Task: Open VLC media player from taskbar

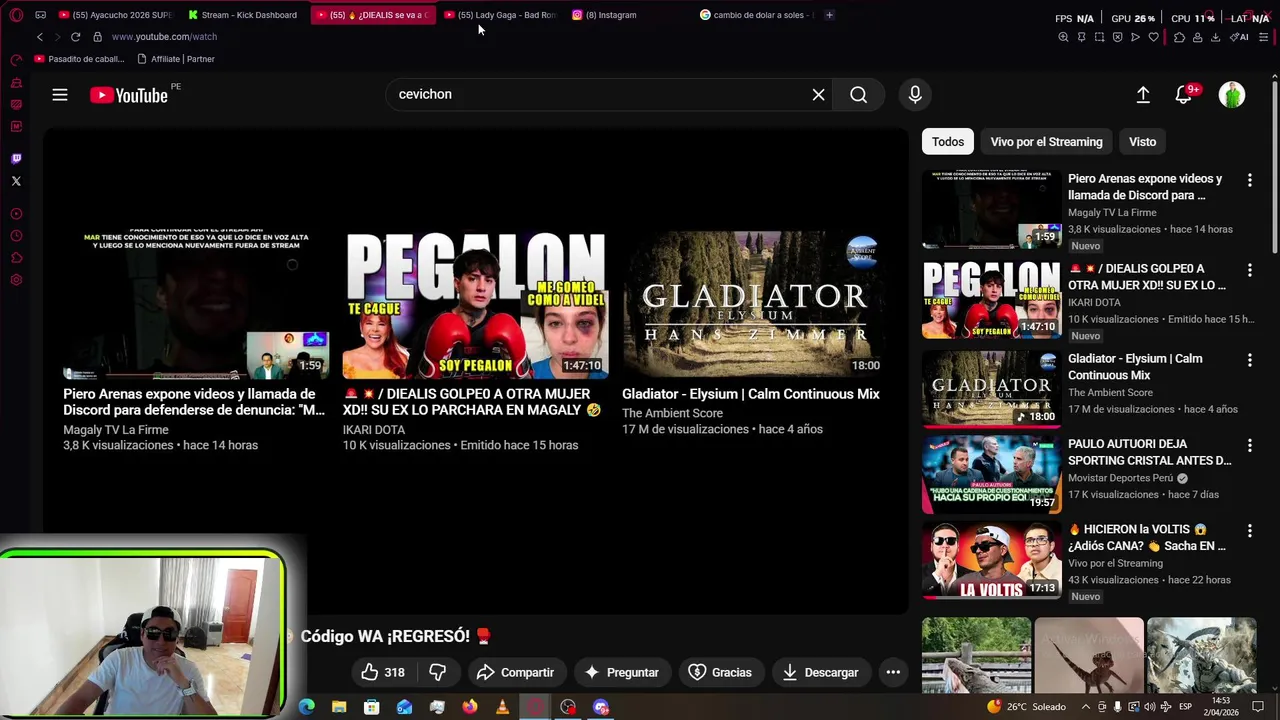Action: pyautogui.click(x=502, y=707)
